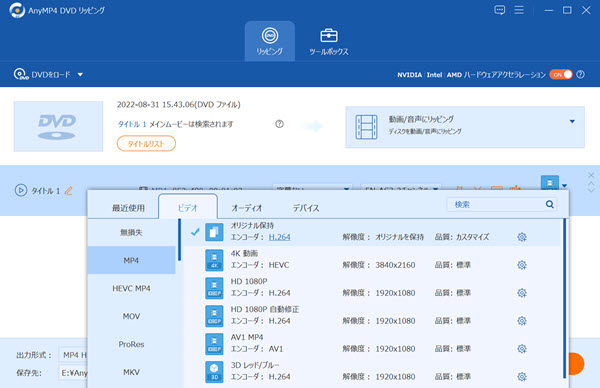Open the hamburger menu in title bar
600x388 pixels.
tap(519, 10)
